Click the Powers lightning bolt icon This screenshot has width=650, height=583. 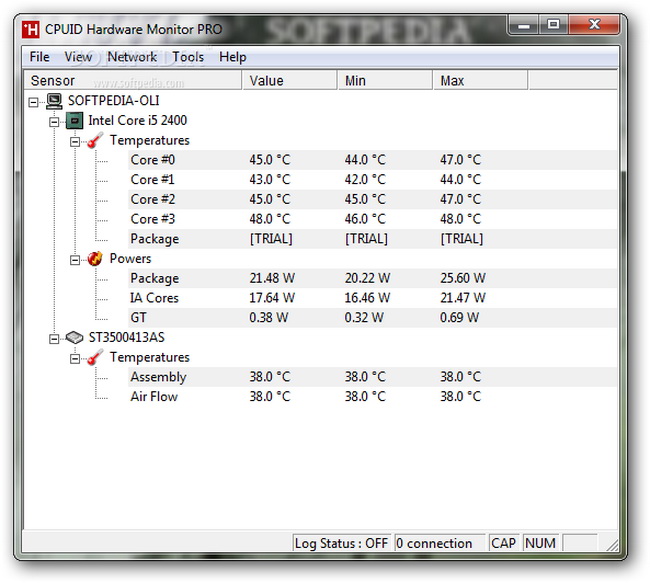coord(95,259)
